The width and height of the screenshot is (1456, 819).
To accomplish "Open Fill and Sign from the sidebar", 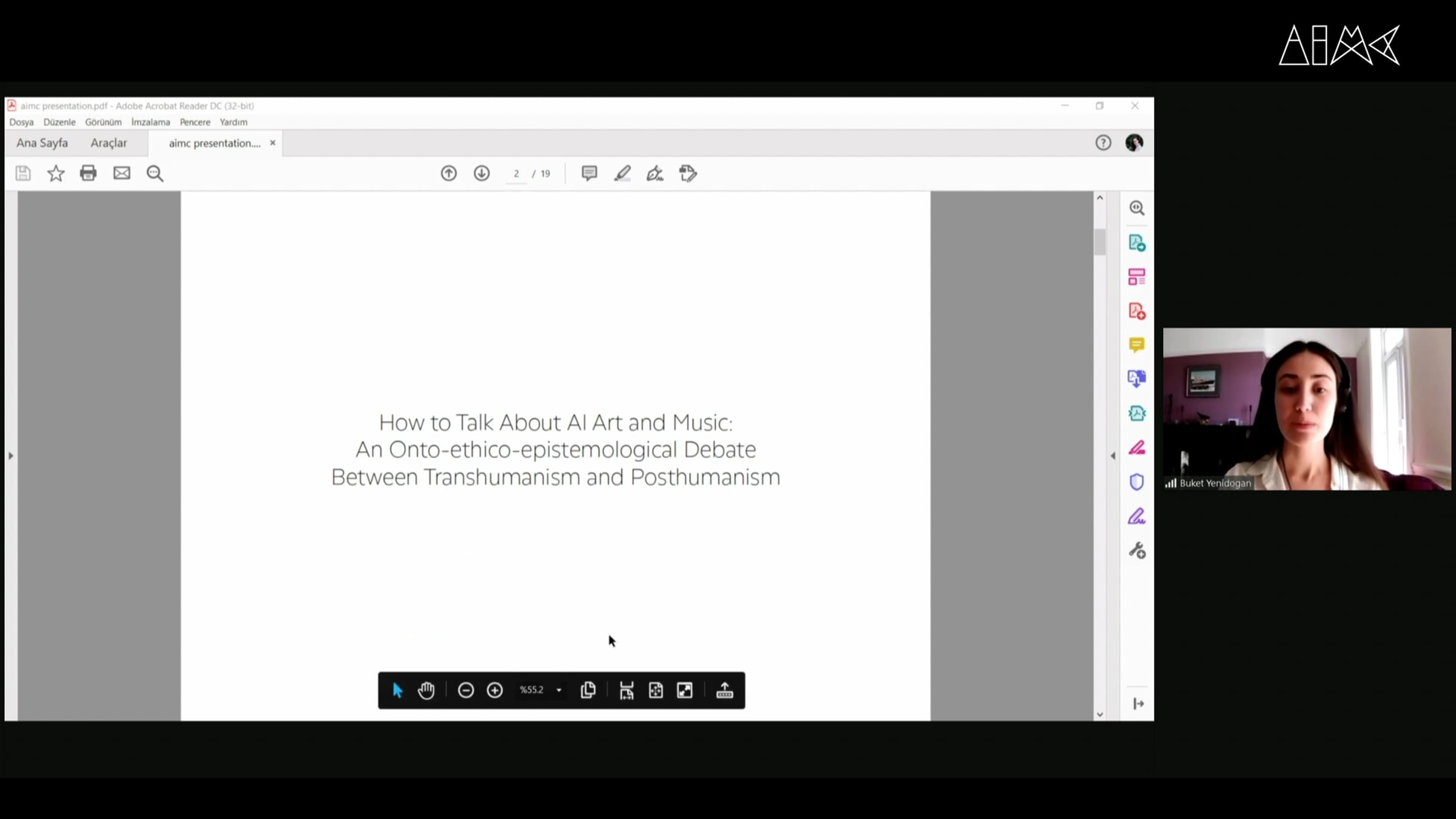I will pos(1136,516).
